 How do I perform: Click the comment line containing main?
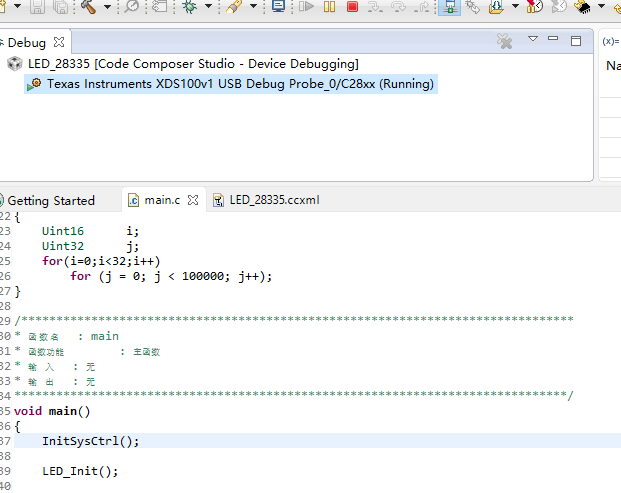click(x=67, y=336)
